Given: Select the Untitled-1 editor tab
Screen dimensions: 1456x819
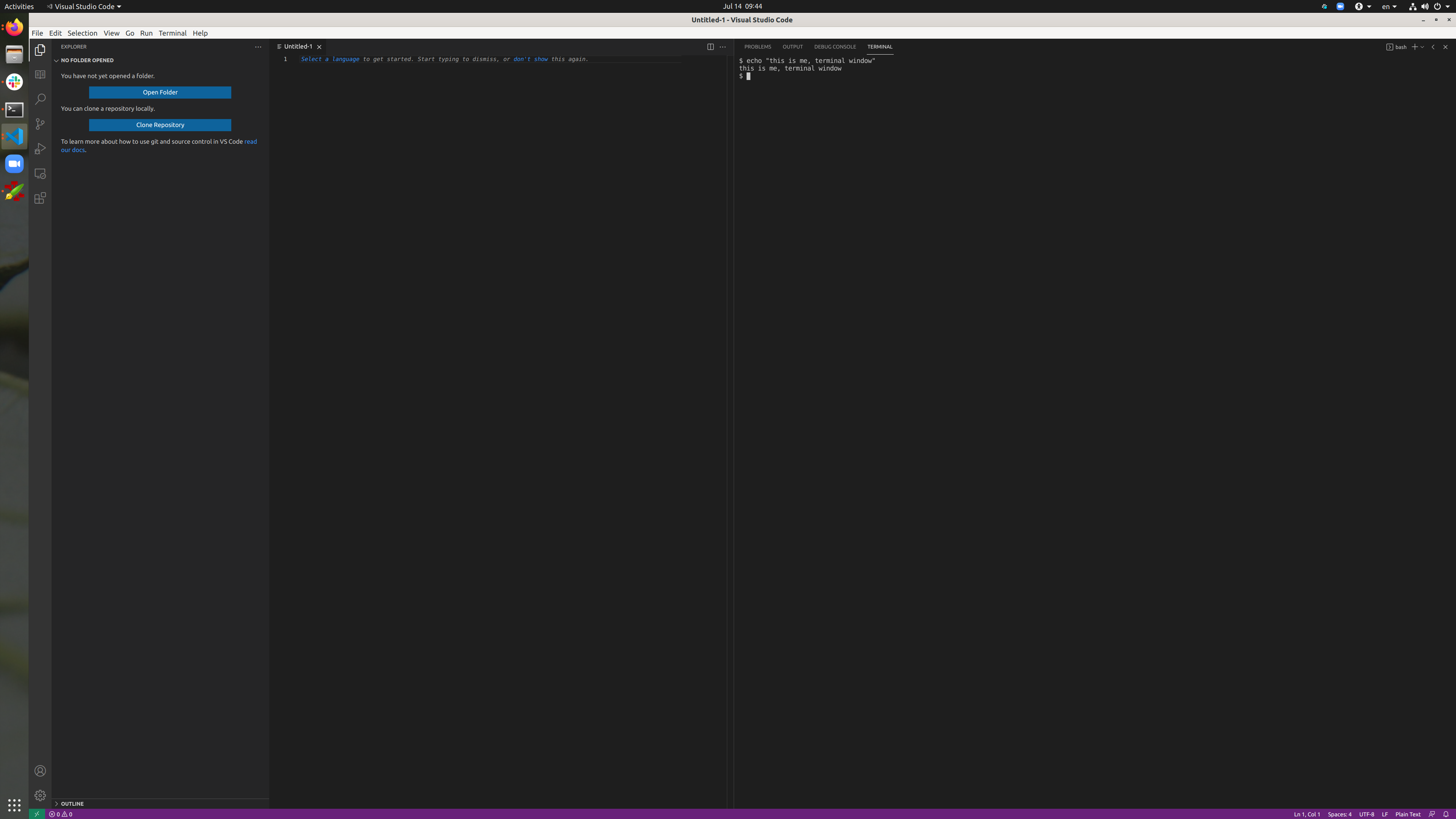Looking at the screenshot, I should click(298, 47).
